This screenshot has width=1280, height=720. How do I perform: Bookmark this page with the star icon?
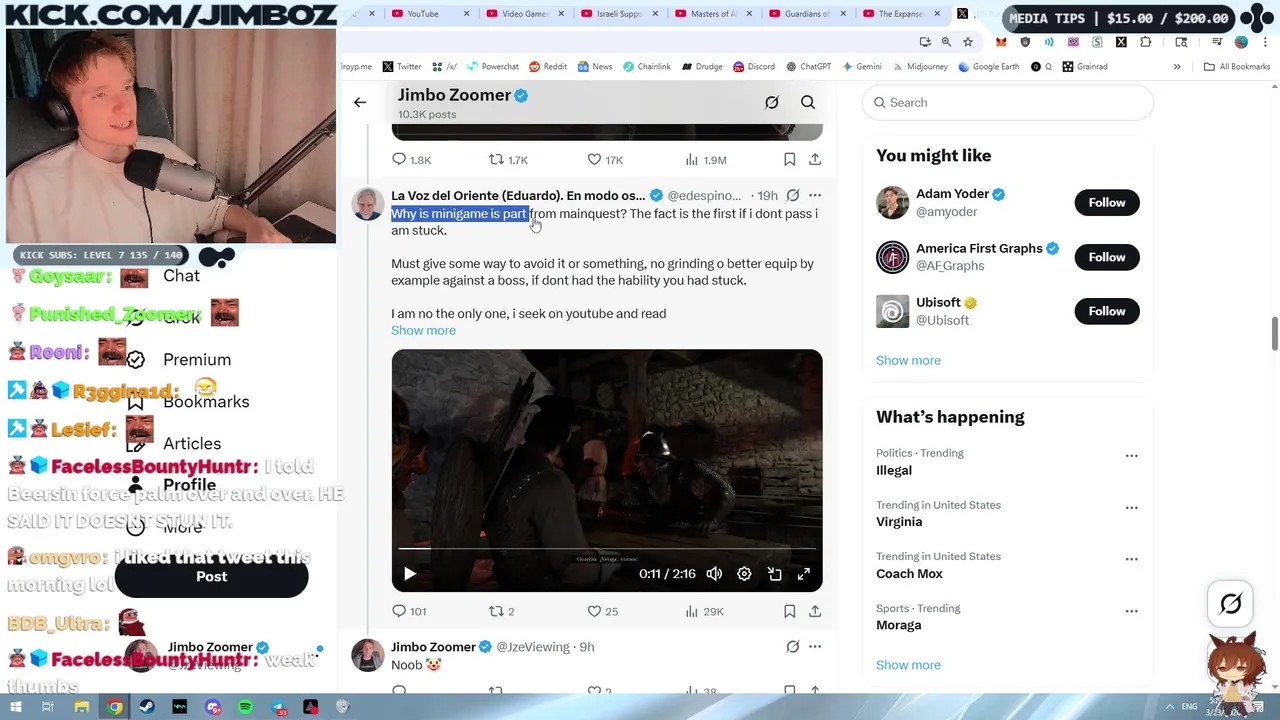[968, 42]
